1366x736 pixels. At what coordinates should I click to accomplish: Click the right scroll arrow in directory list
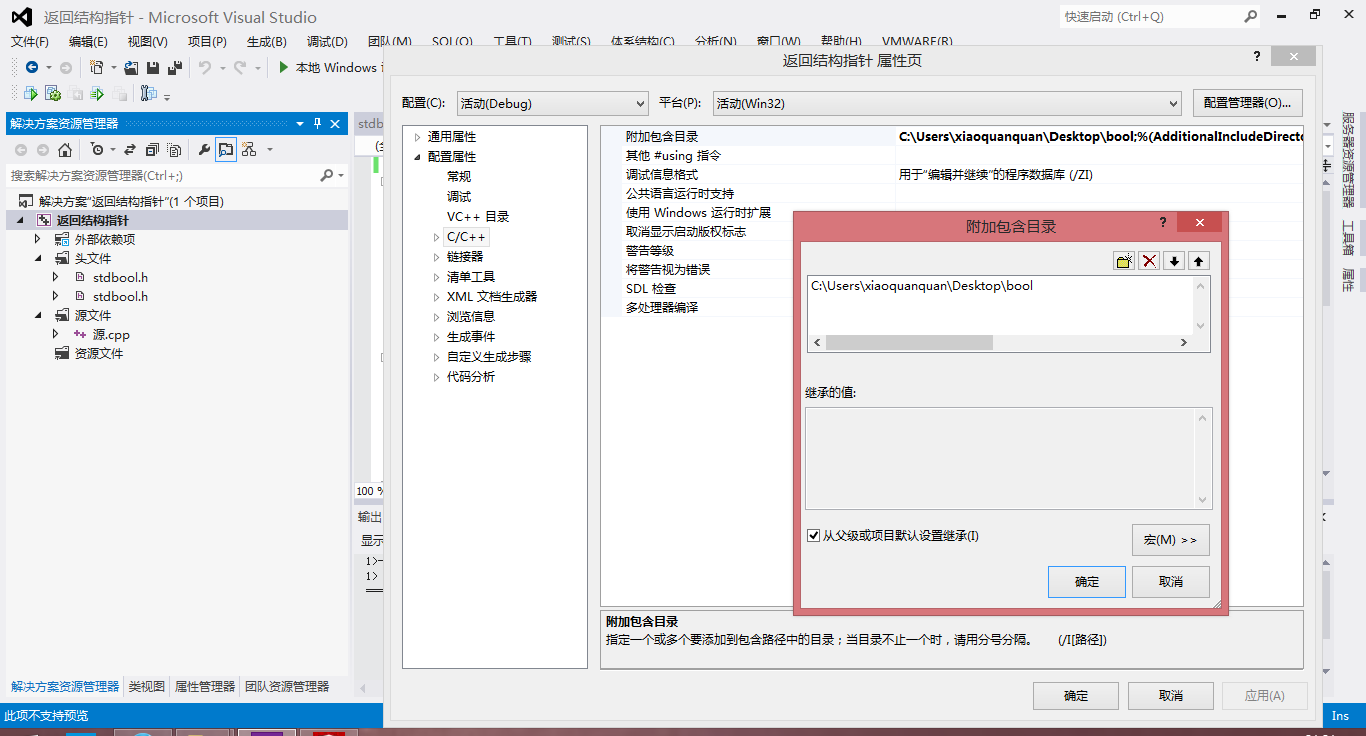point(1183,342)
